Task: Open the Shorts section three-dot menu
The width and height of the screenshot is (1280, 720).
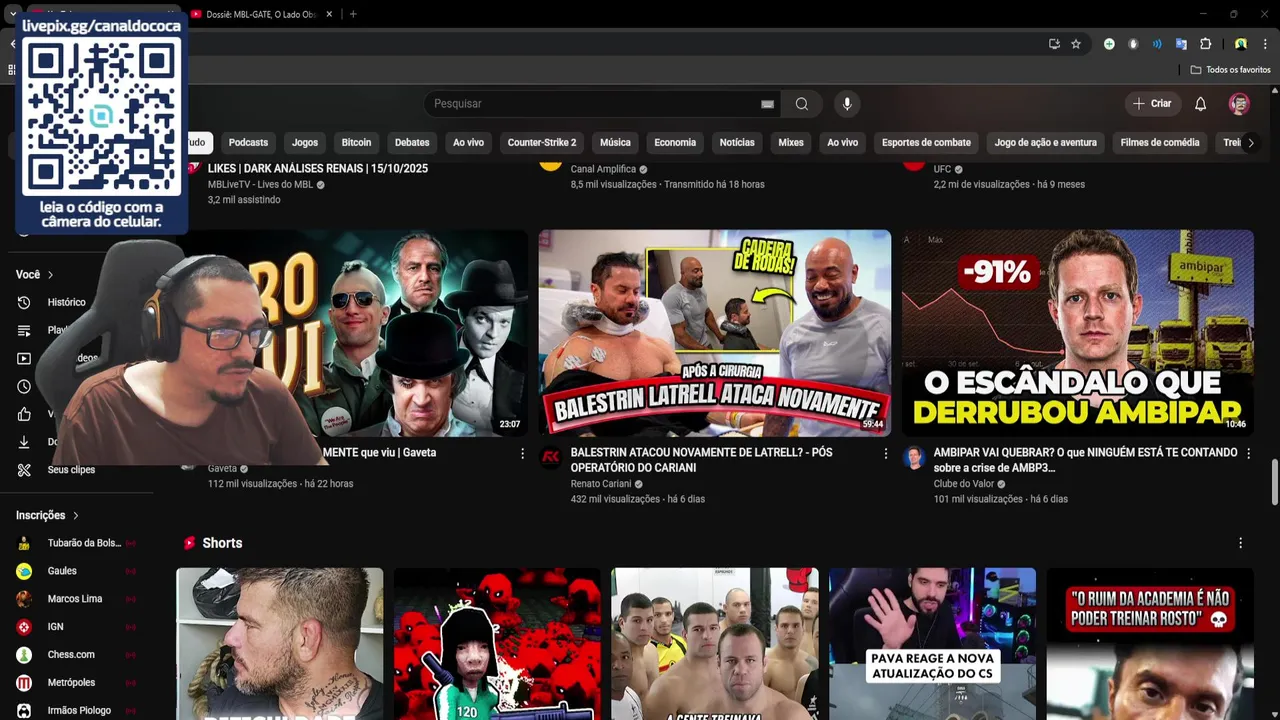Action: click(x=1240, y=543)
